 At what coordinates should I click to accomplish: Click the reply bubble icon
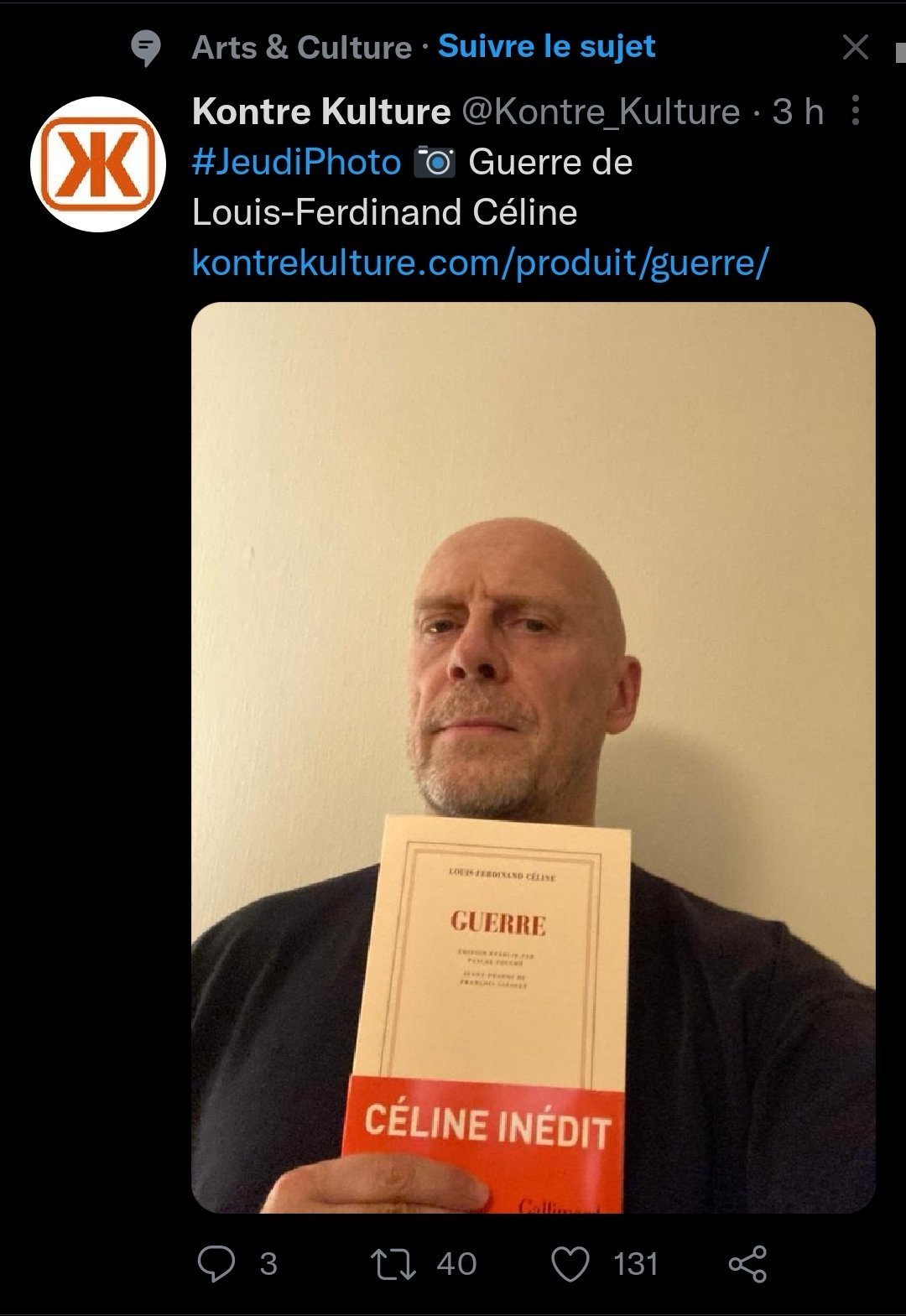click(216, 1263)
